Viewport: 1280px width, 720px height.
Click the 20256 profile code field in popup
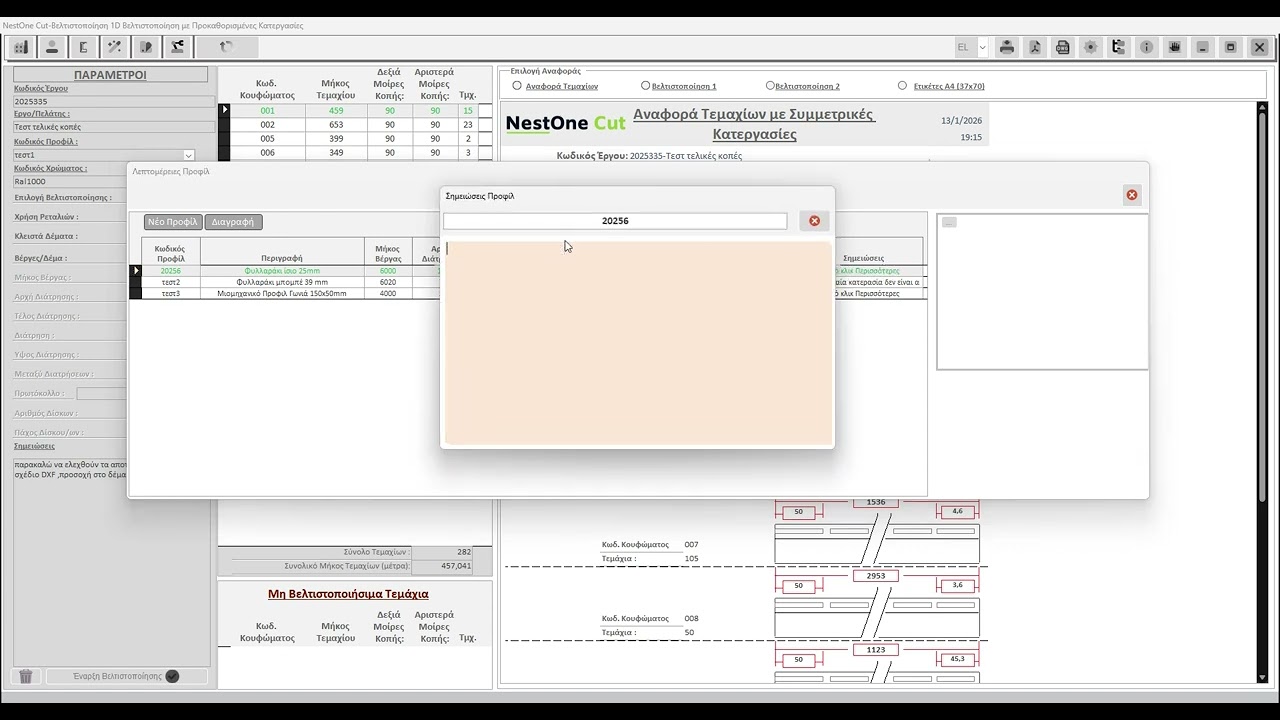click(x=615, y=221)
